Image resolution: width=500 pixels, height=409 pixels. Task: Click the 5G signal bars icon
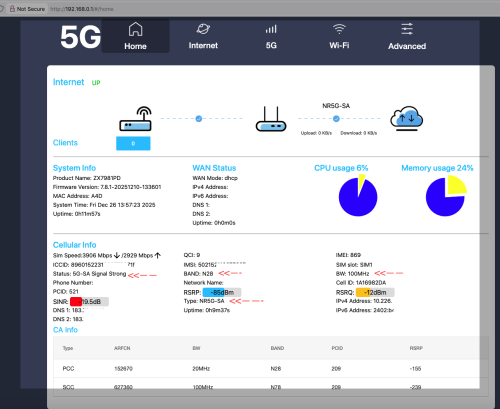[271, 29]
